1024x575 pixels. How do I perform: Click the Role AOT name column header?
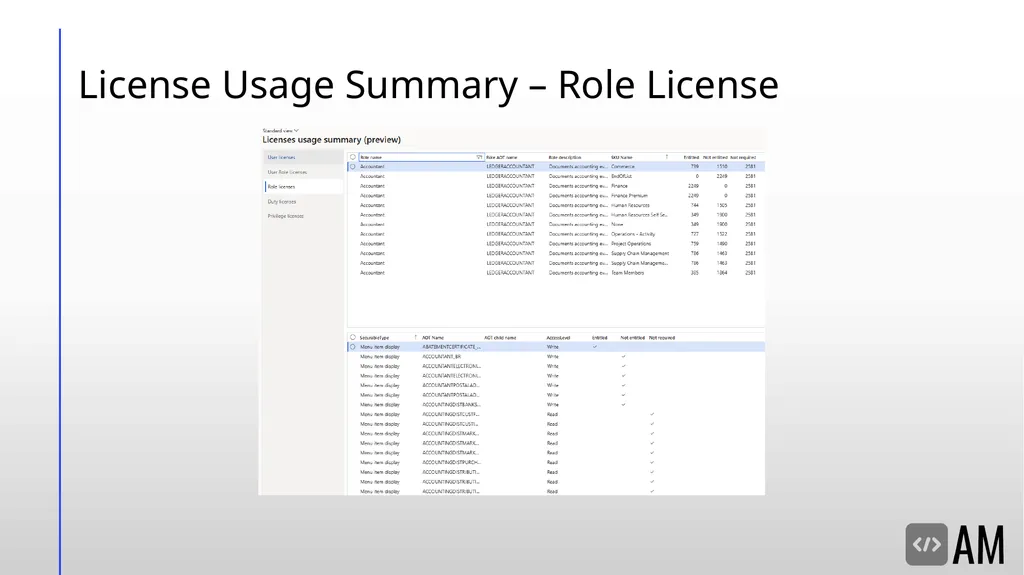[x=502, y=157]
